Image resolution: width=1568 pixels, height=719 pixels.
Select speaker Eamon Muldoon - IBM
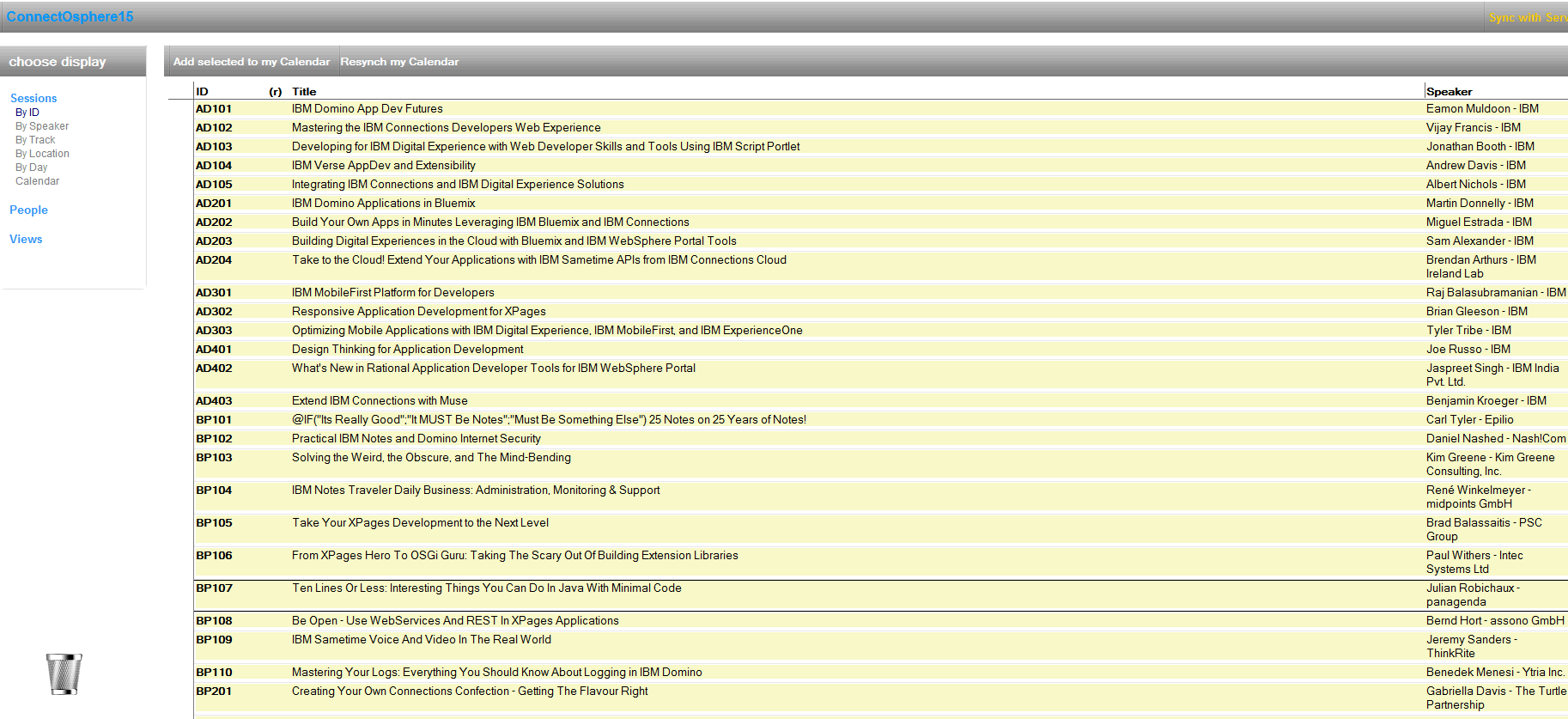pyautogui.click(x=1483, y=109)
